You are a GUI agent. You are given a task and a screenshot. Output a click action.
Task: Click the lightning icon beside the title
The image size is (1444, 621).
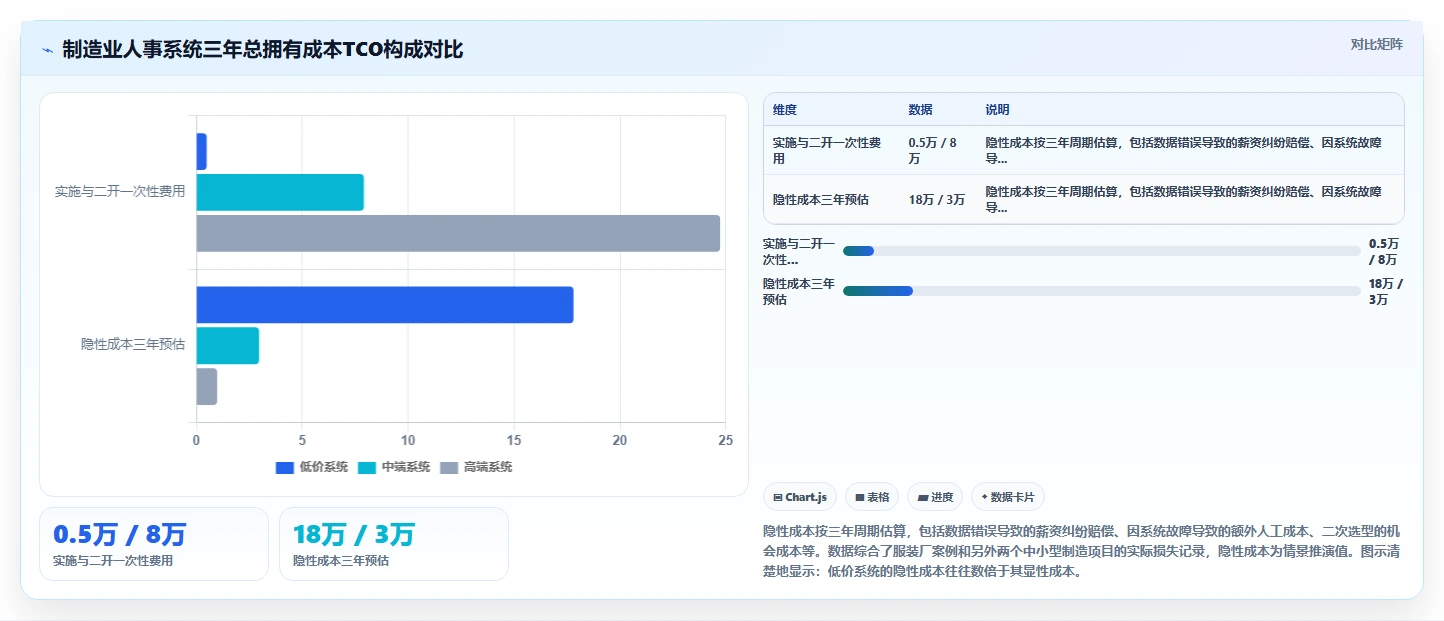pos(48,50)
